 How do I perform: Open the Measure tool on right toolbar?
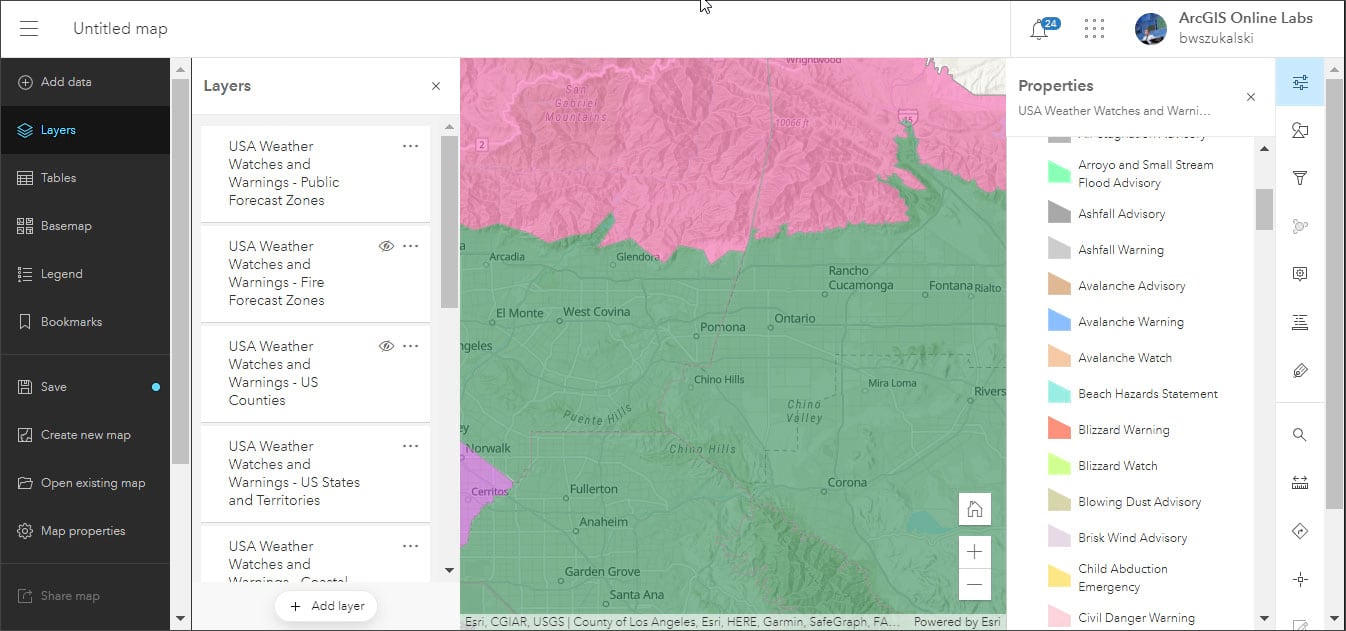pyautogui.click(x=1300, y=483)
